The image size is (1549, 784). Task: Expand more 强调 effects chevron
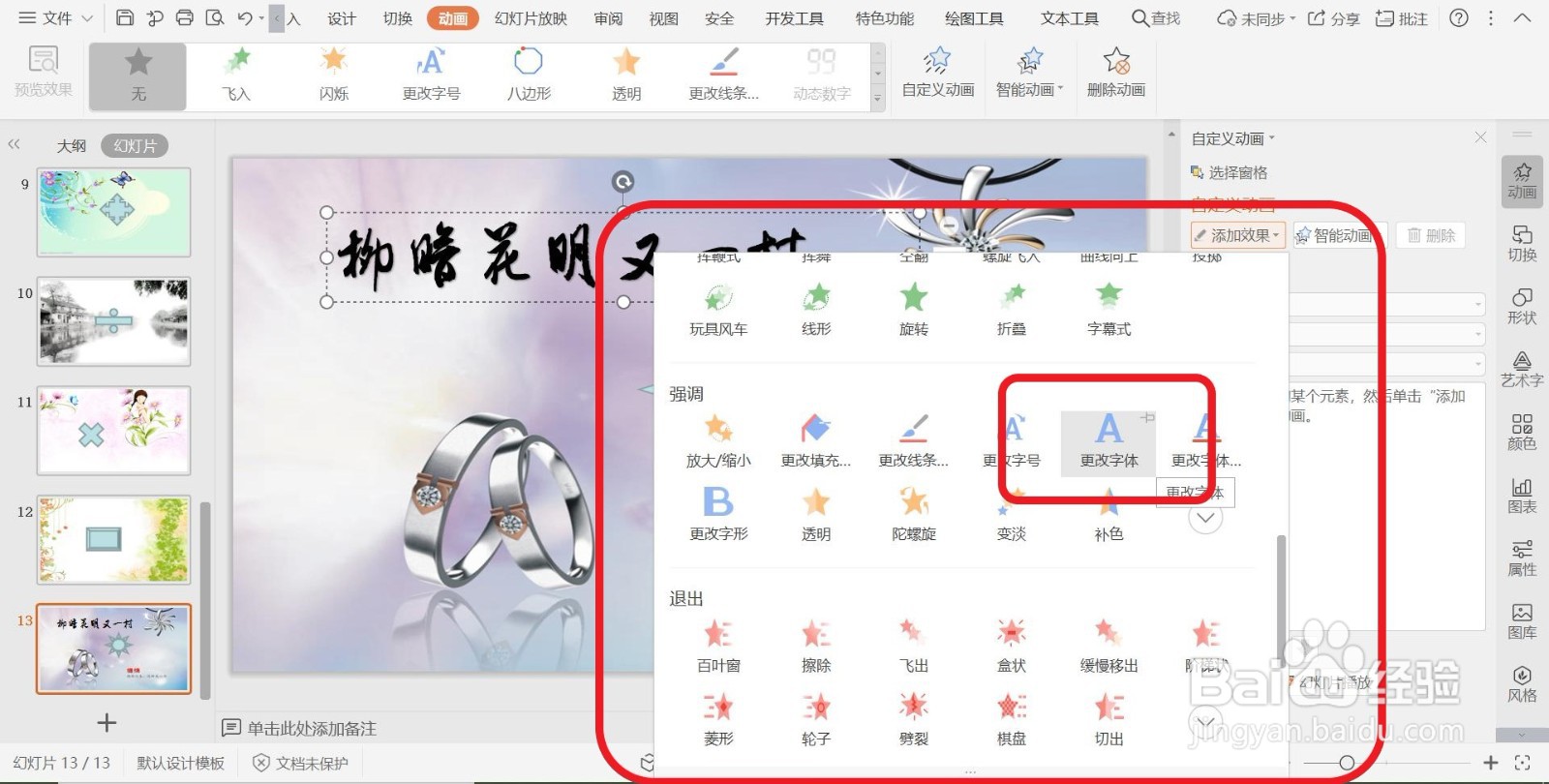click(x=1205, y=518)
